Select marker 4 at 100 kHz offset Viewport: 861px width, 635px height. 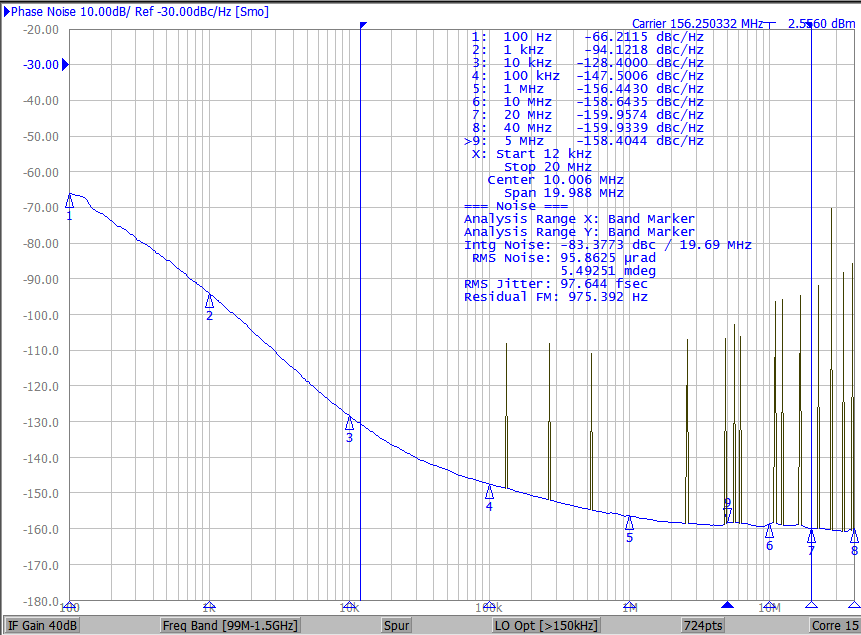coord(489,491)
